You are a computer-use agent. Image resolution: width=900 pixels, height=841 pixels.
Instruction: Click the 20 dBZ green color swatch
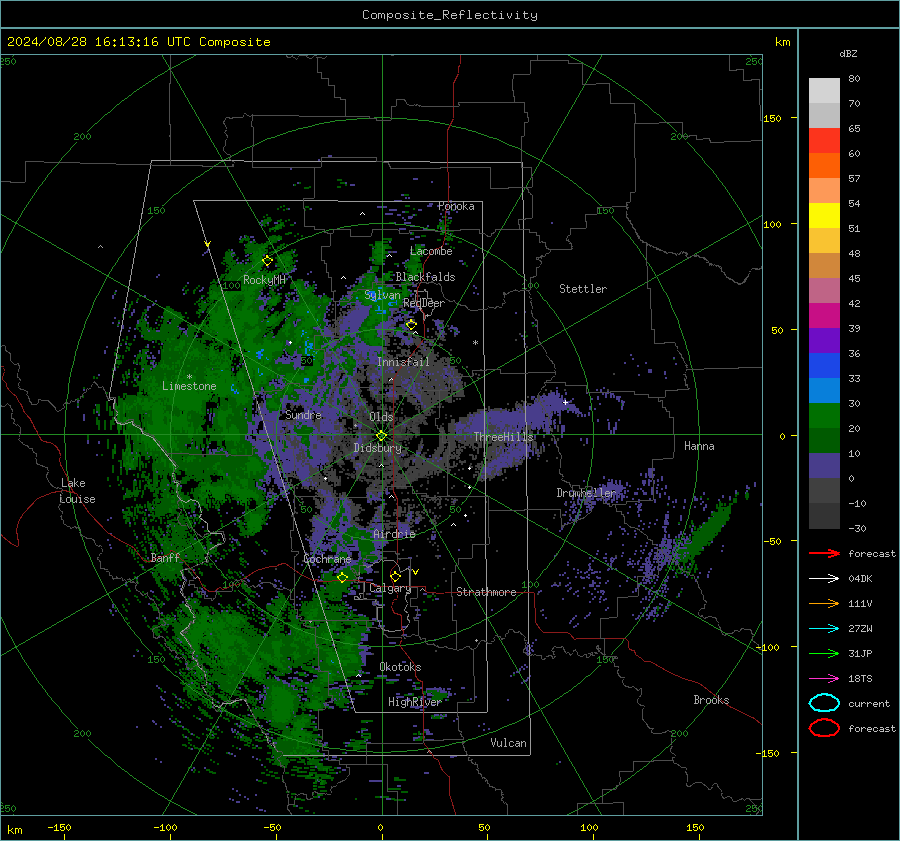point(824,416)
